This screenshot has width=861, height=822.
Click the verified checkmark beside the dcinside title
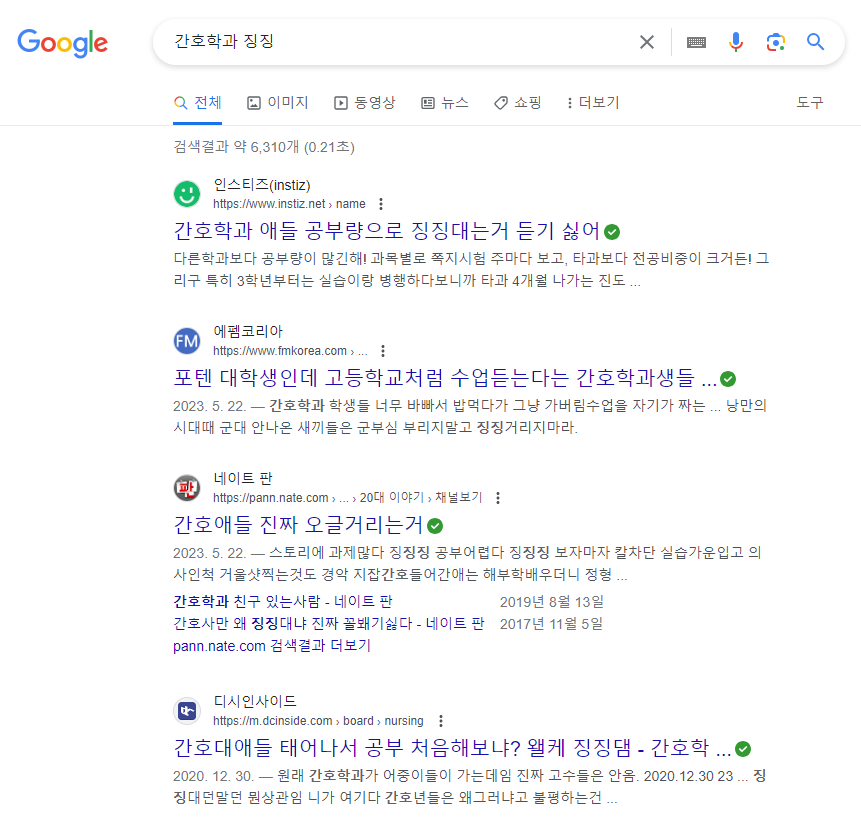click(742, 747)
